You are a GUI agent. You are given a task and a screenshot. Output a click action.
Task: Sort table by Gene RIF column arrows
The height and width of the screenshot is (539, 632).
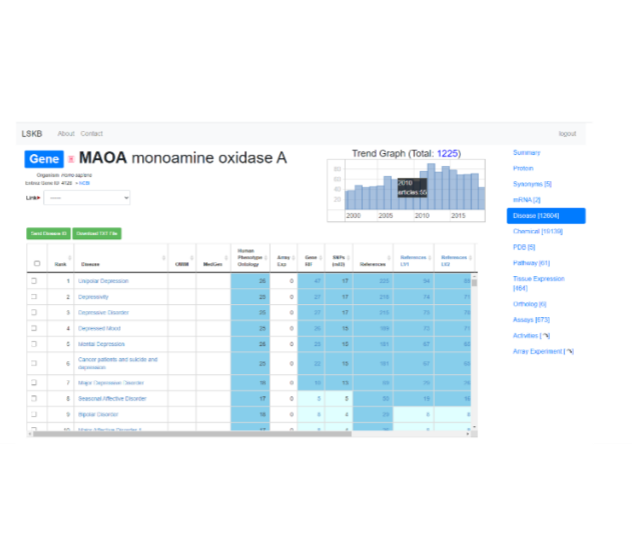321,258
